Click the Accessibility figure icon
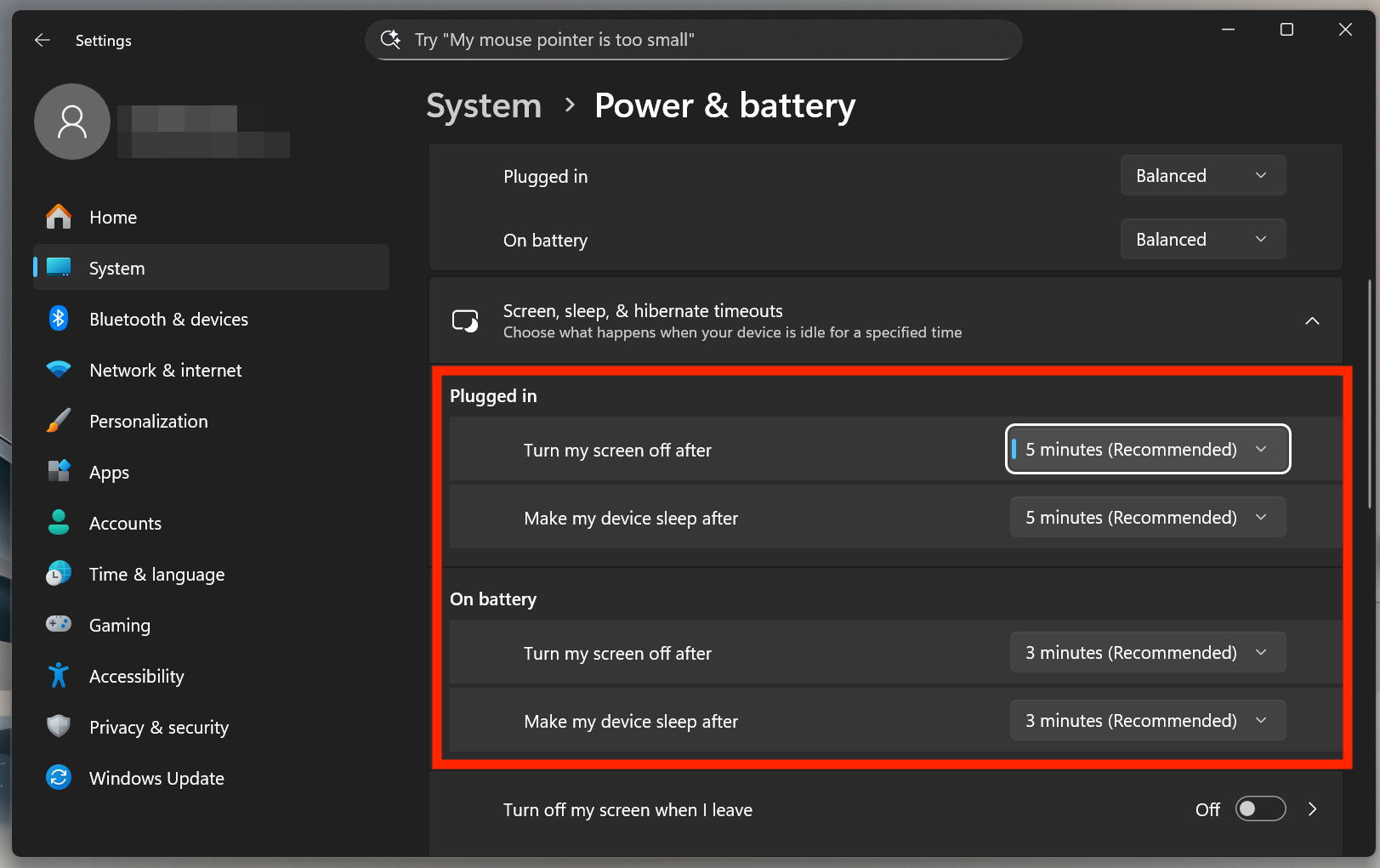The width and height of the screenshot is (1380, 868). (59, 676)
